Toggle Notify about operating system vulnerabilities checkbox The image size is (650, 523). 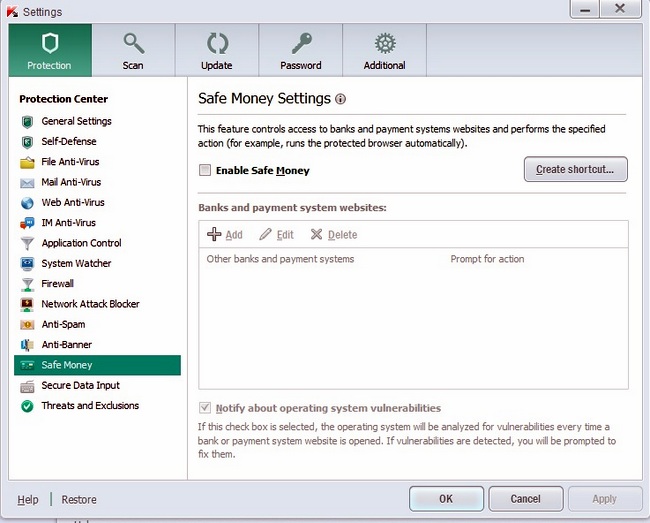tap(205, 408)
